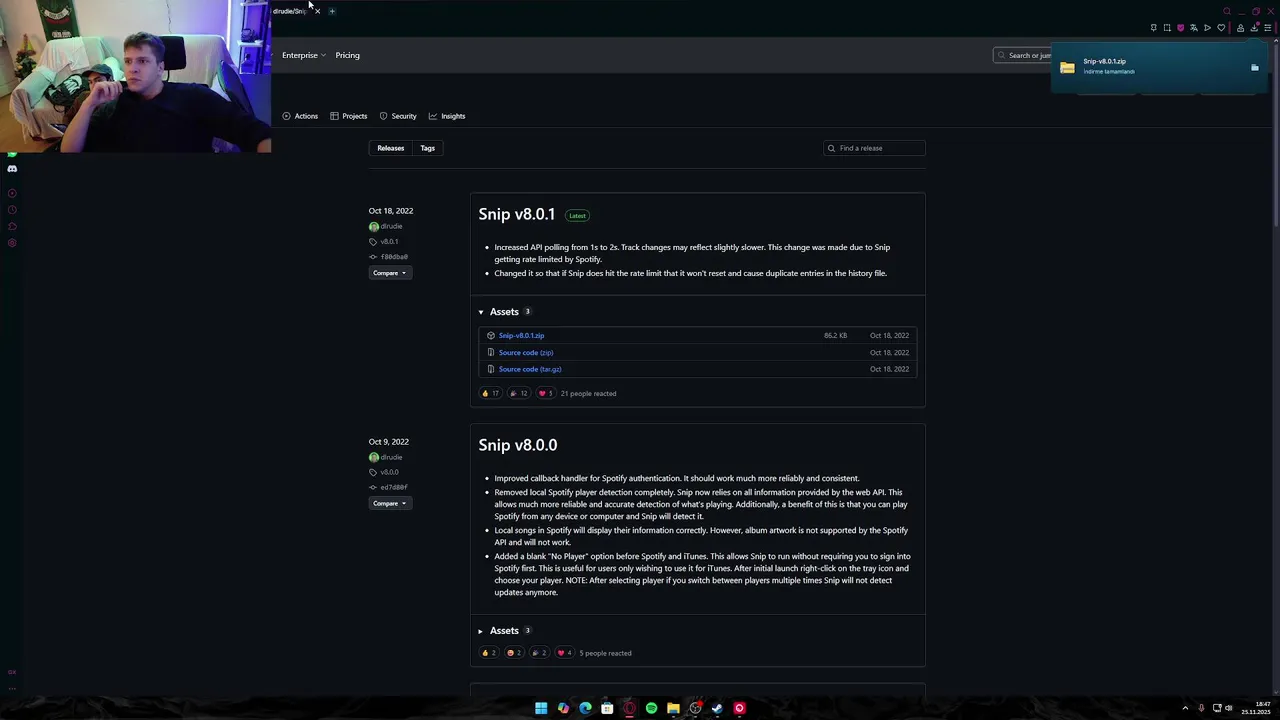The image size is (1280, 720).
Task: Open Steam from the taskbar
Action: 717,708
